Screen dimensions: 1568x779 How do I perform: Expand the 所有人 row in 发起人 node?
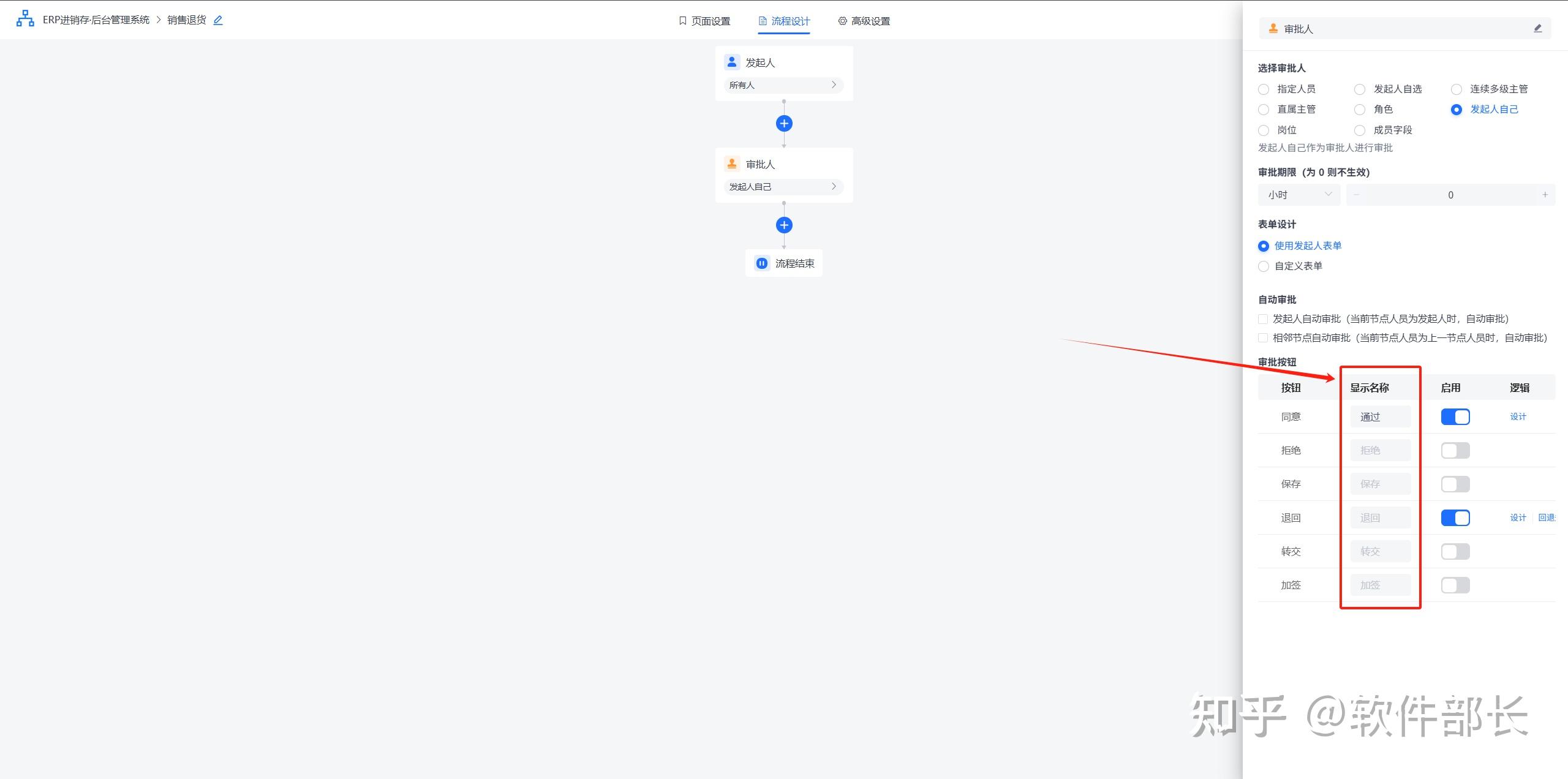783,85
